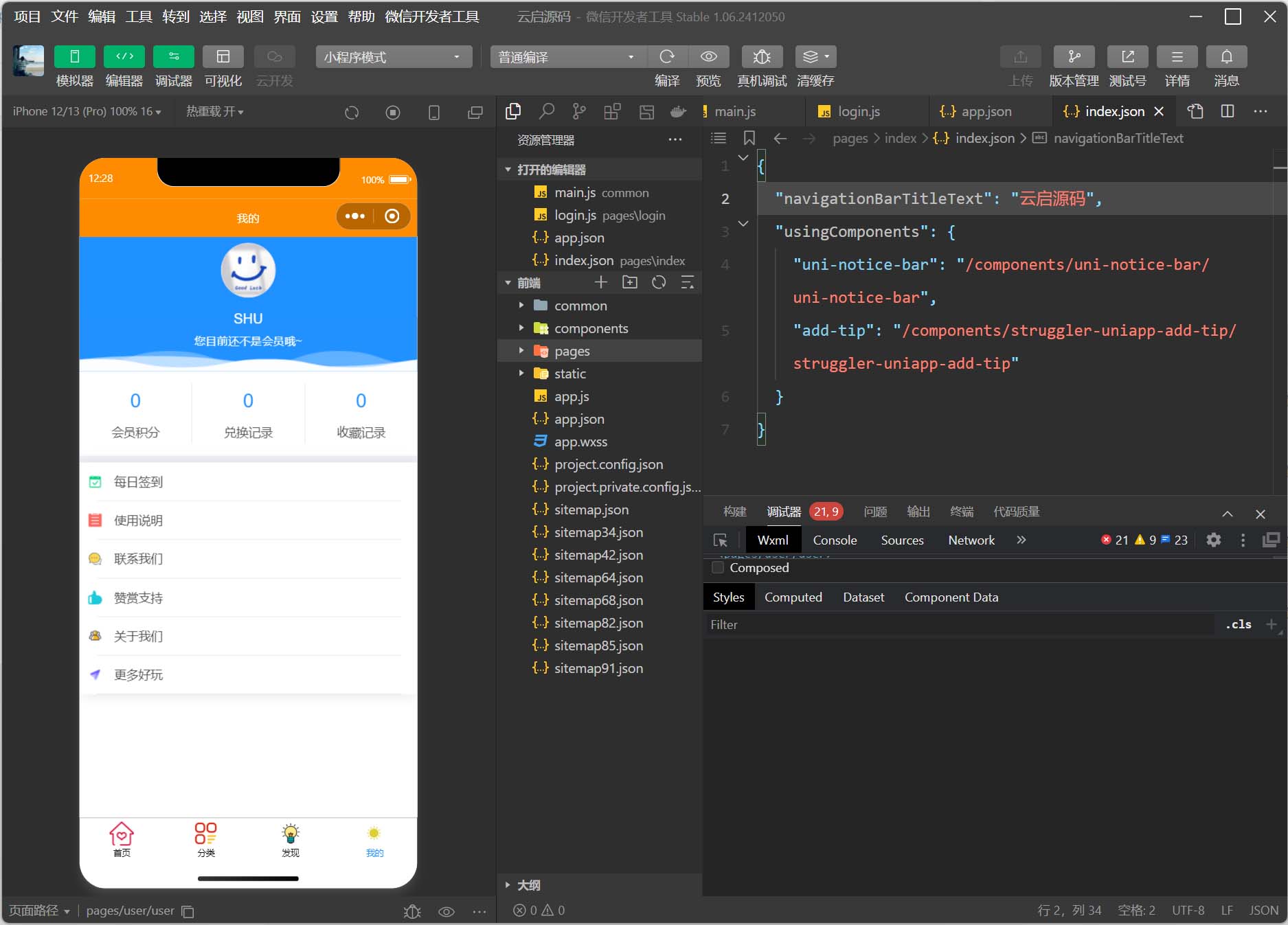Open the Console tab in debugger
The height and width of the screenshot is (925, 1288).
pos(835,540)
